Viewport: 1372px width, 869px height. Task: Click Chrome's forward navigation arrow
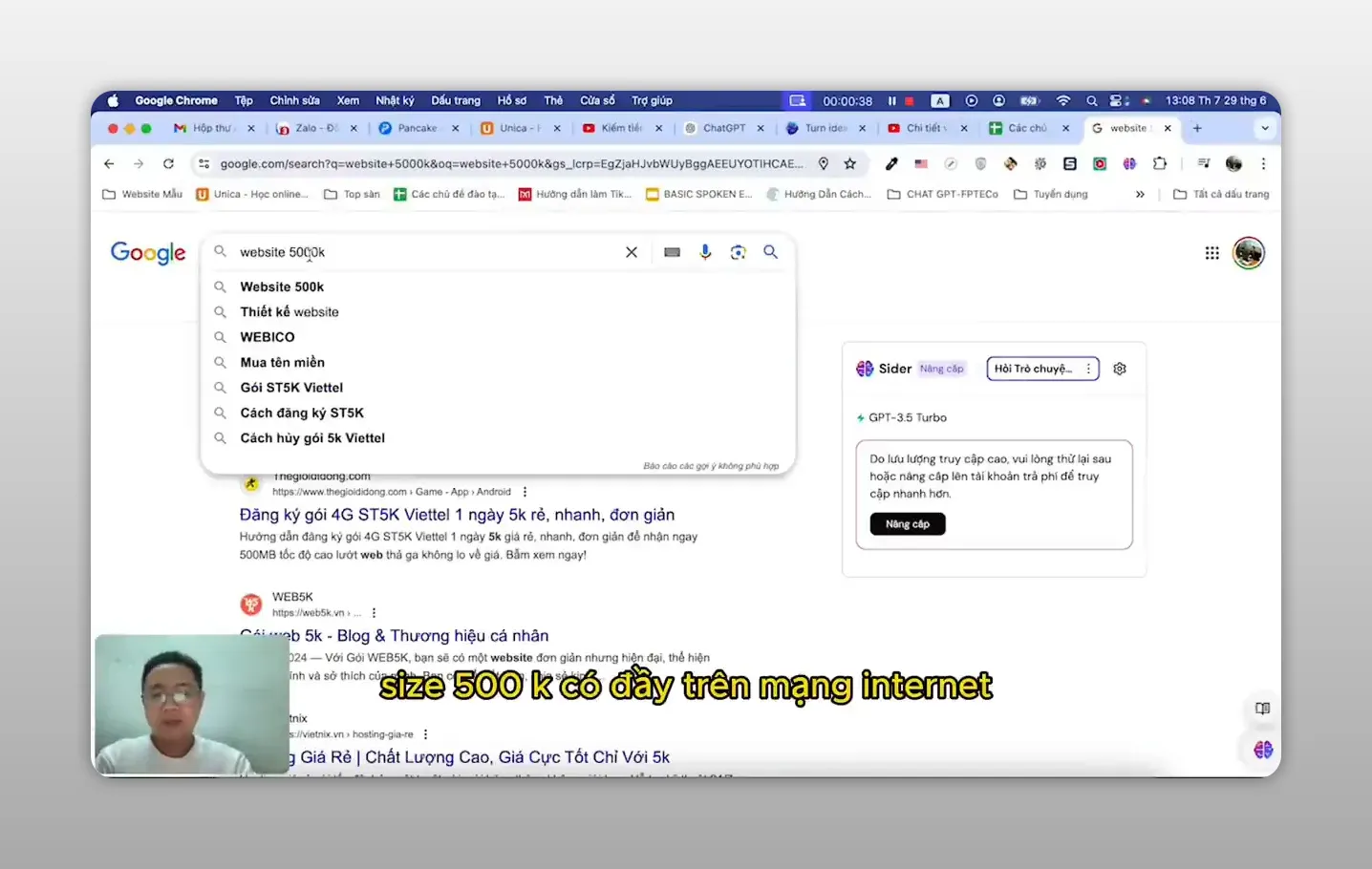(x=139, y=164)
